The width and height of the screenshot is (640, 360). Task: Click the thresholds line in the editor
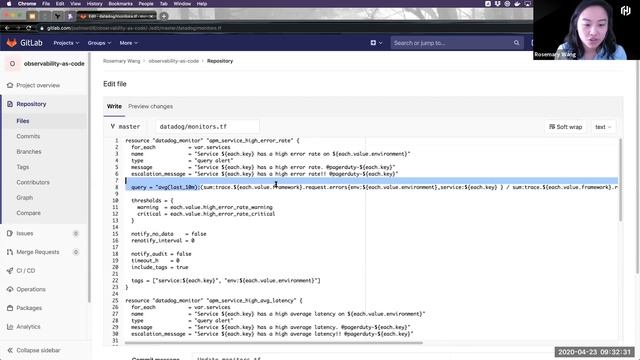(x=152, y=200)
